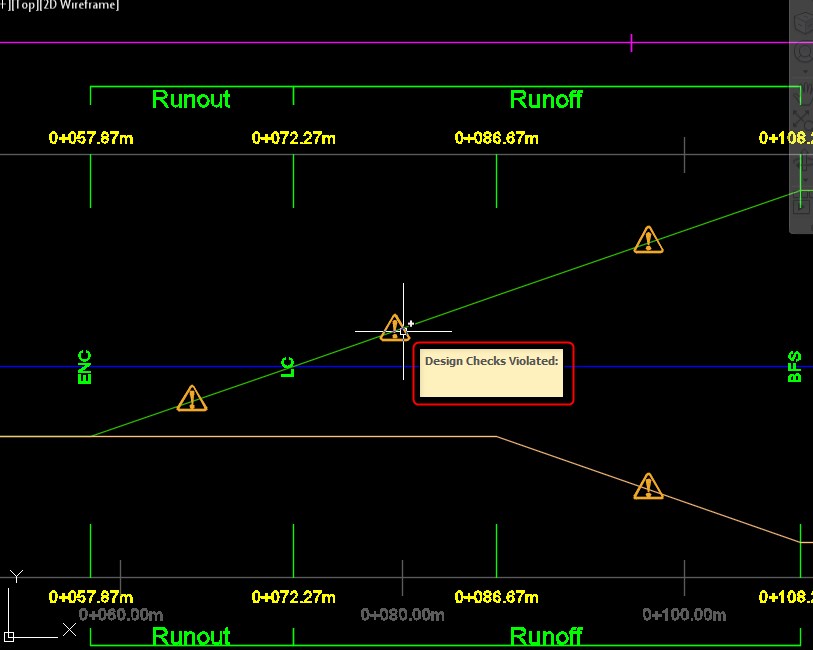The height and width of the screenshot is (650, 813).
Task: Click the magenta marker on the top horizontal line
Action: click(x=631, y=42)
